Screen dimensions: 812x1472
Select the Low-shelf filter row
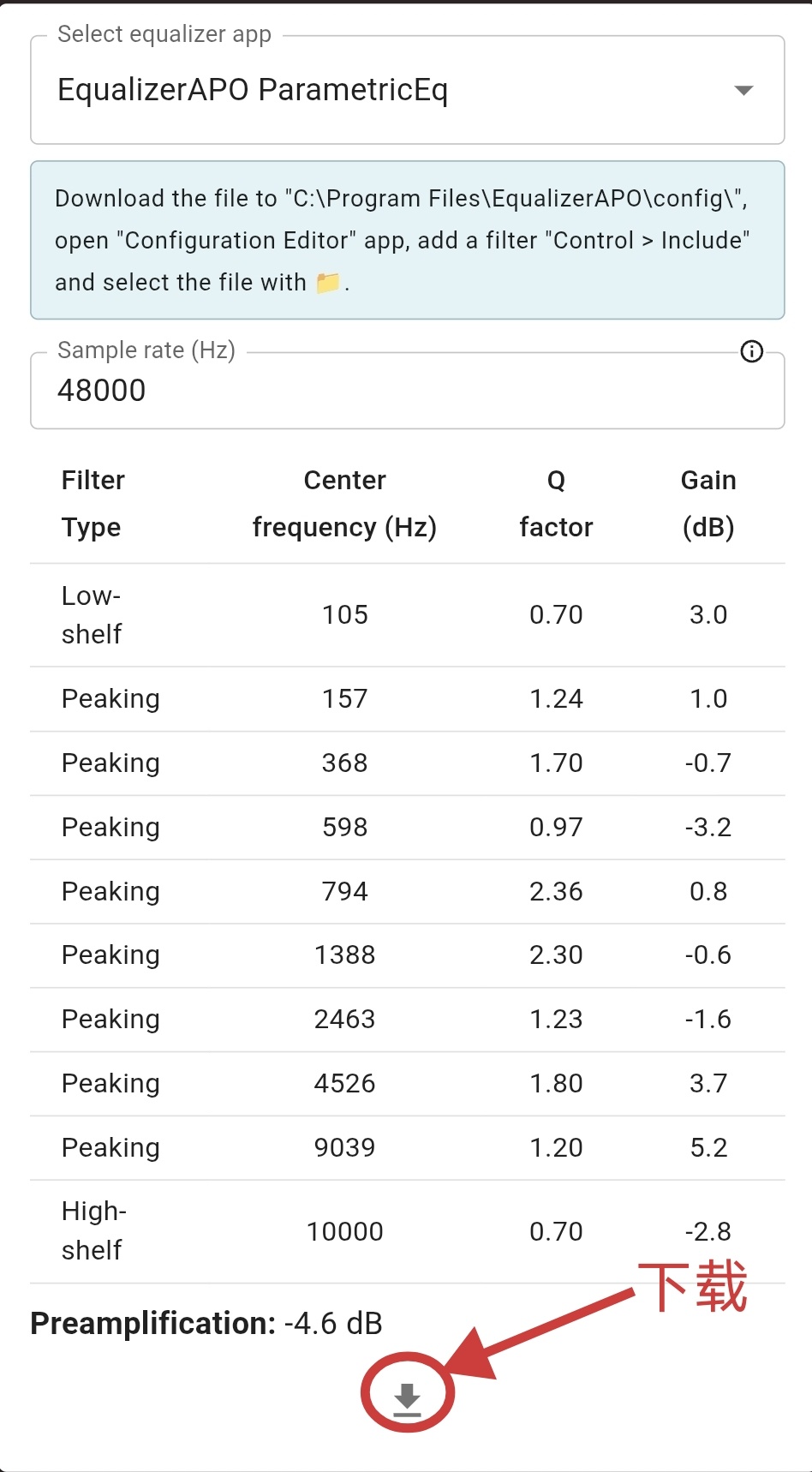92,615
